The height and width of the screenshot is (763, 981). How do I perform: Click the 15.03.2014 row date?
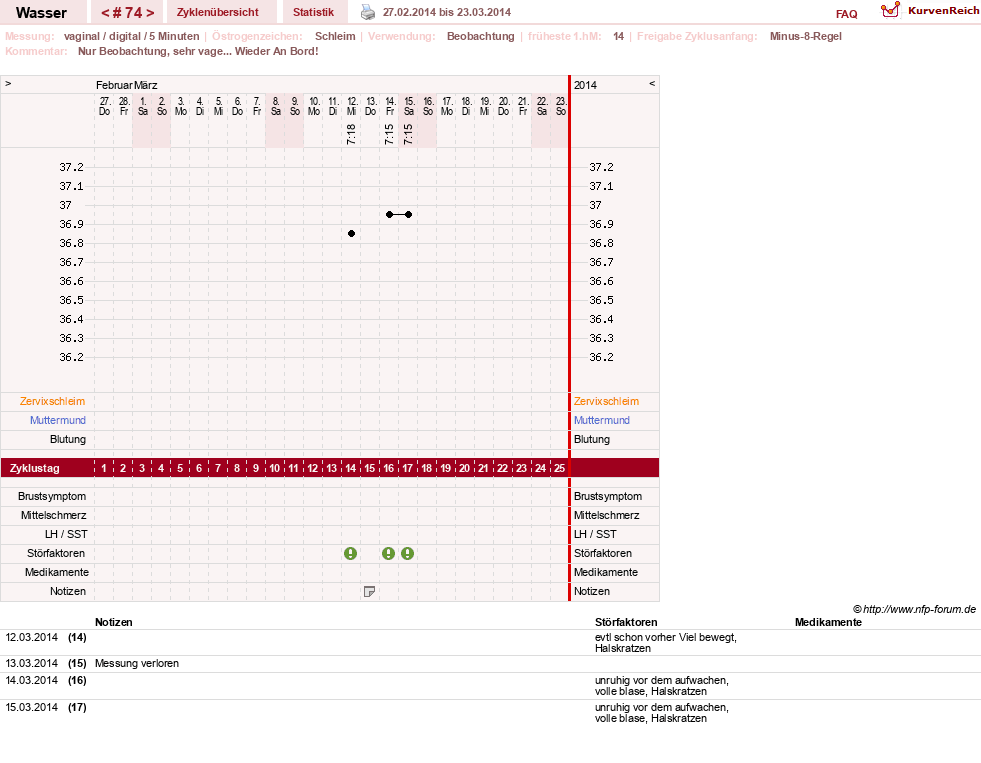pyautogui.click(x=32, y=707)
